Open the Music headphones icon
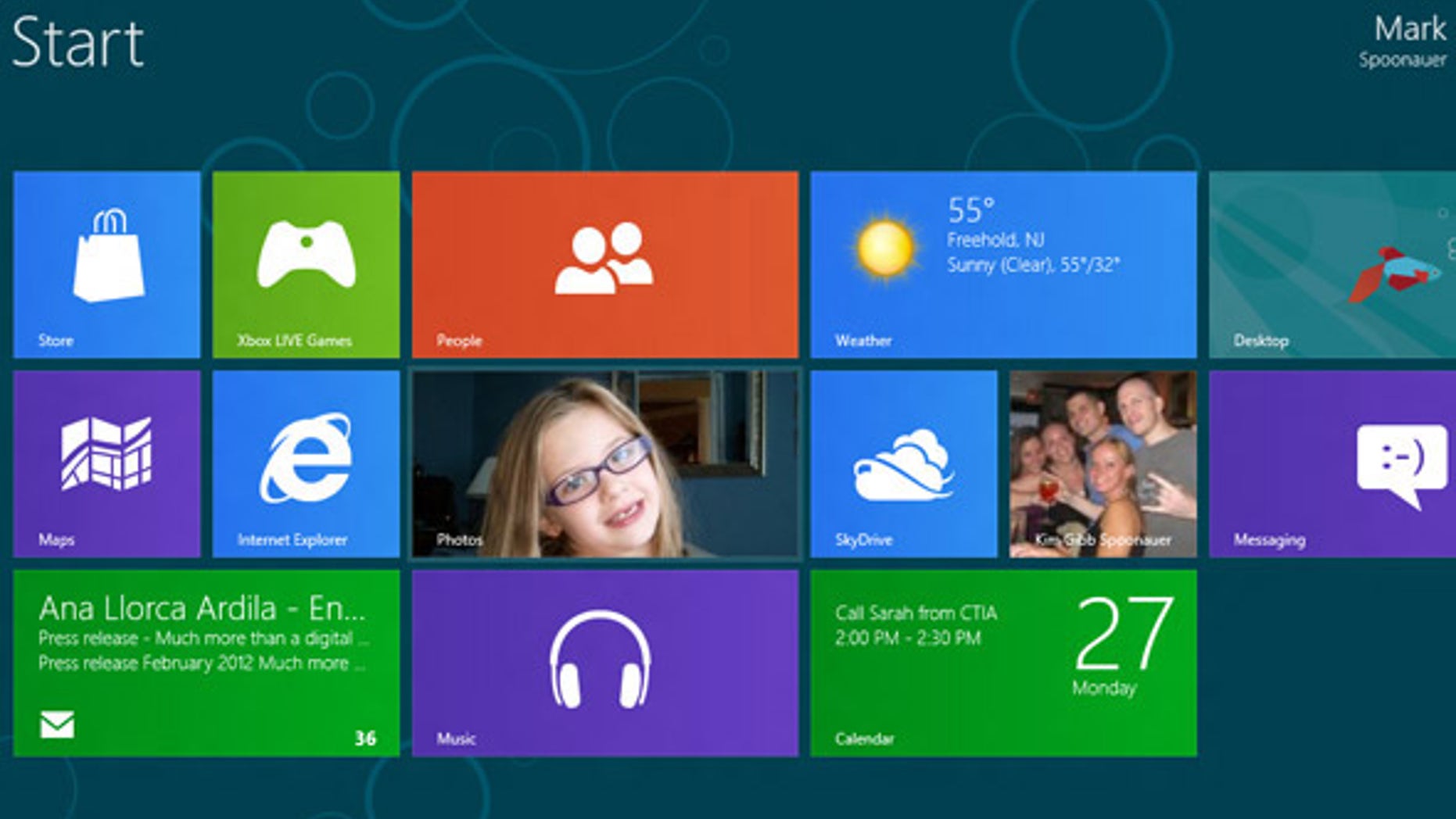 click(x=601, y=660)
